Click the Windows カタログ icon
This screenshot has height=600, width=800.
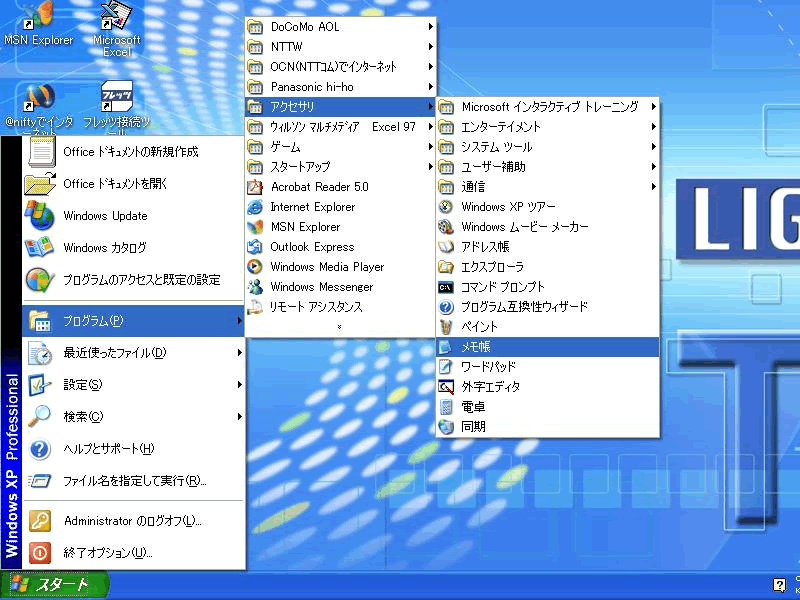pos(39,247)
